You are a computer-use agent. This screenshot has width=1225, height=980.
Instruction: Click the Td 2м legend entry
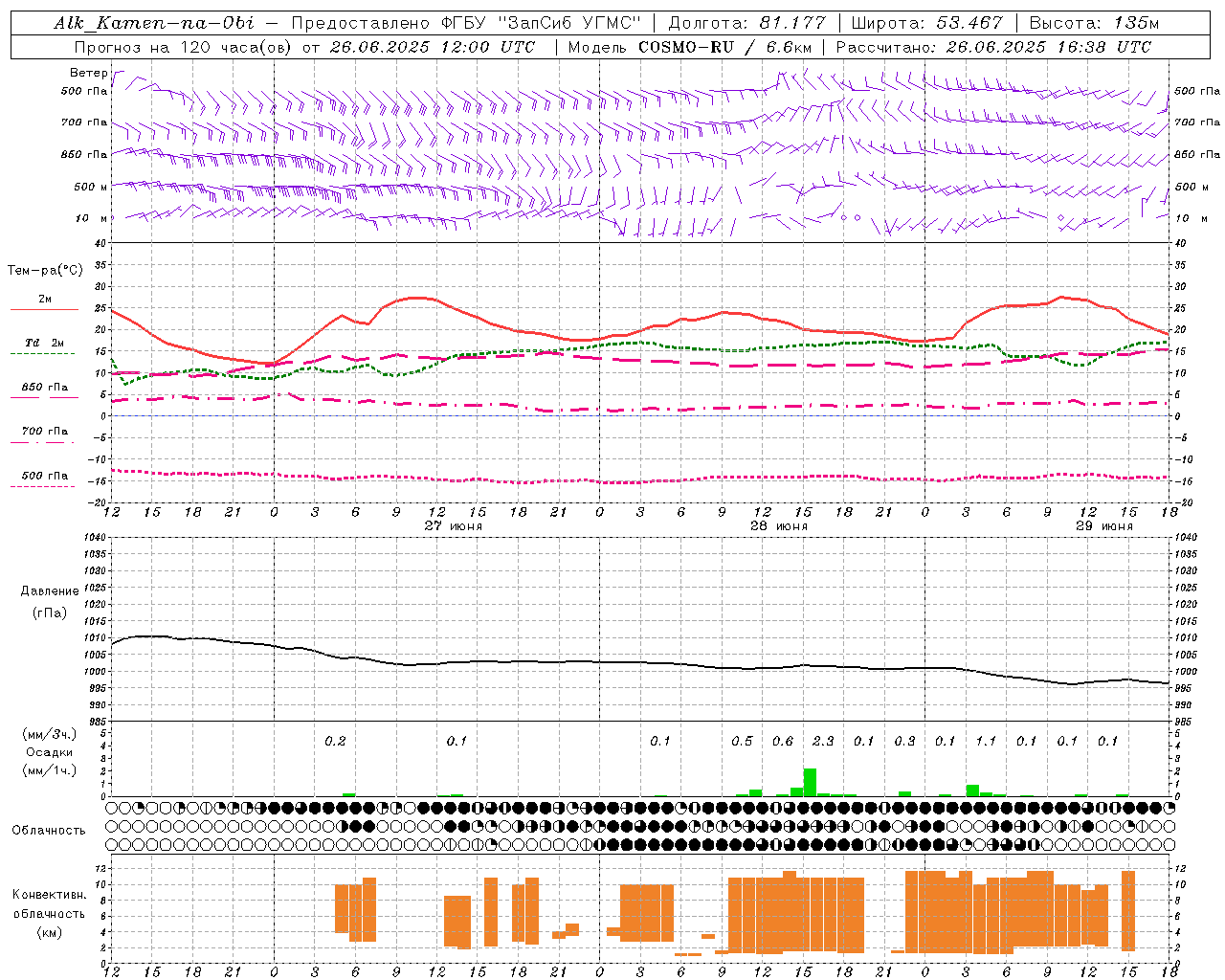[x=44, y=343]
